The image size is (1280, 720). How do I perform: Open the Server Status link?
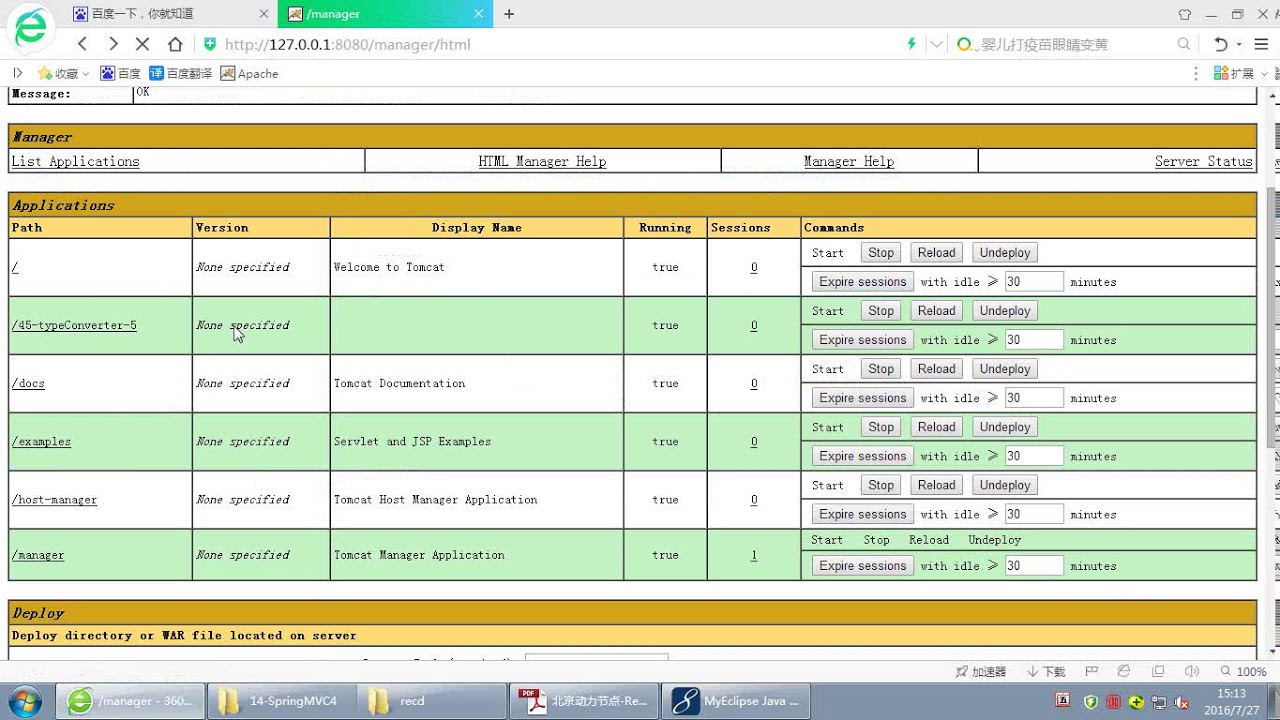[x=1203, y=161]
